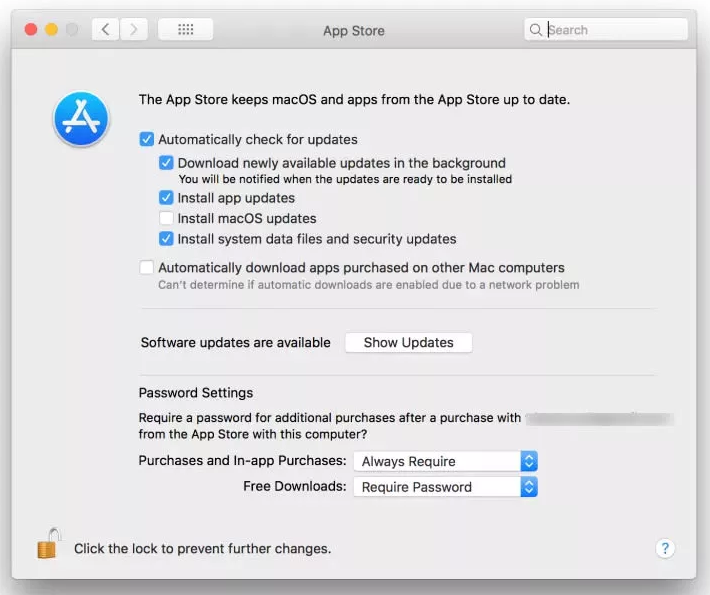710x595 pixels.
Task: Click 'You will be notified' note text
Action: coord(345,179)
